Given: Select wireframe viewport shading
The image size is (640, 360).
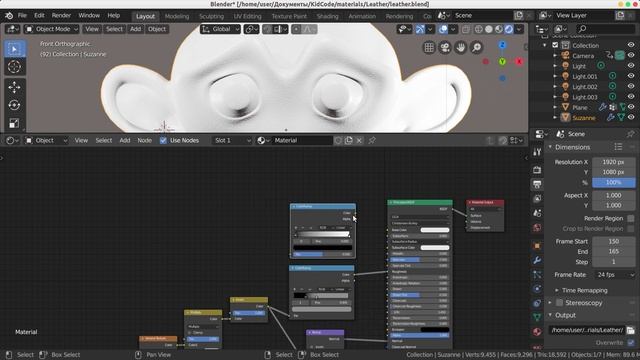Looking at the screenshot, I should 479,29.
